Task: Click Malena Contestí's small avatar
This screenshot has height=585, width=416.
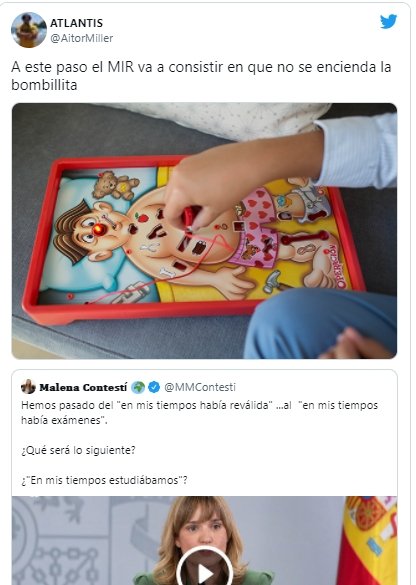Action: coord(28,387)
